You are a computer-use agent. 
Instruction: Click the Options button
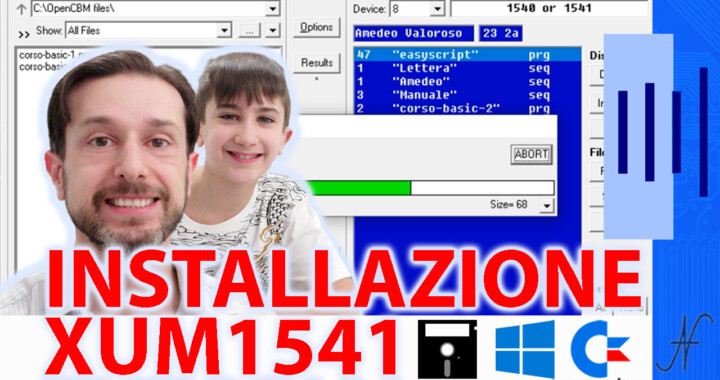(316, 28)
